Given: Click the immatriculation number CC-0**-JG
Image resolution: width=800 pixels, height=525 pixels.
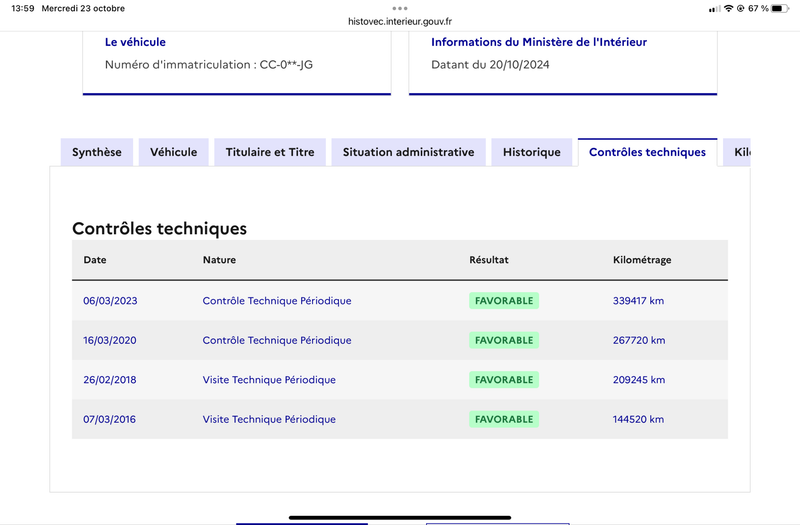Looking at the screenshot, I should coord(286,65).
